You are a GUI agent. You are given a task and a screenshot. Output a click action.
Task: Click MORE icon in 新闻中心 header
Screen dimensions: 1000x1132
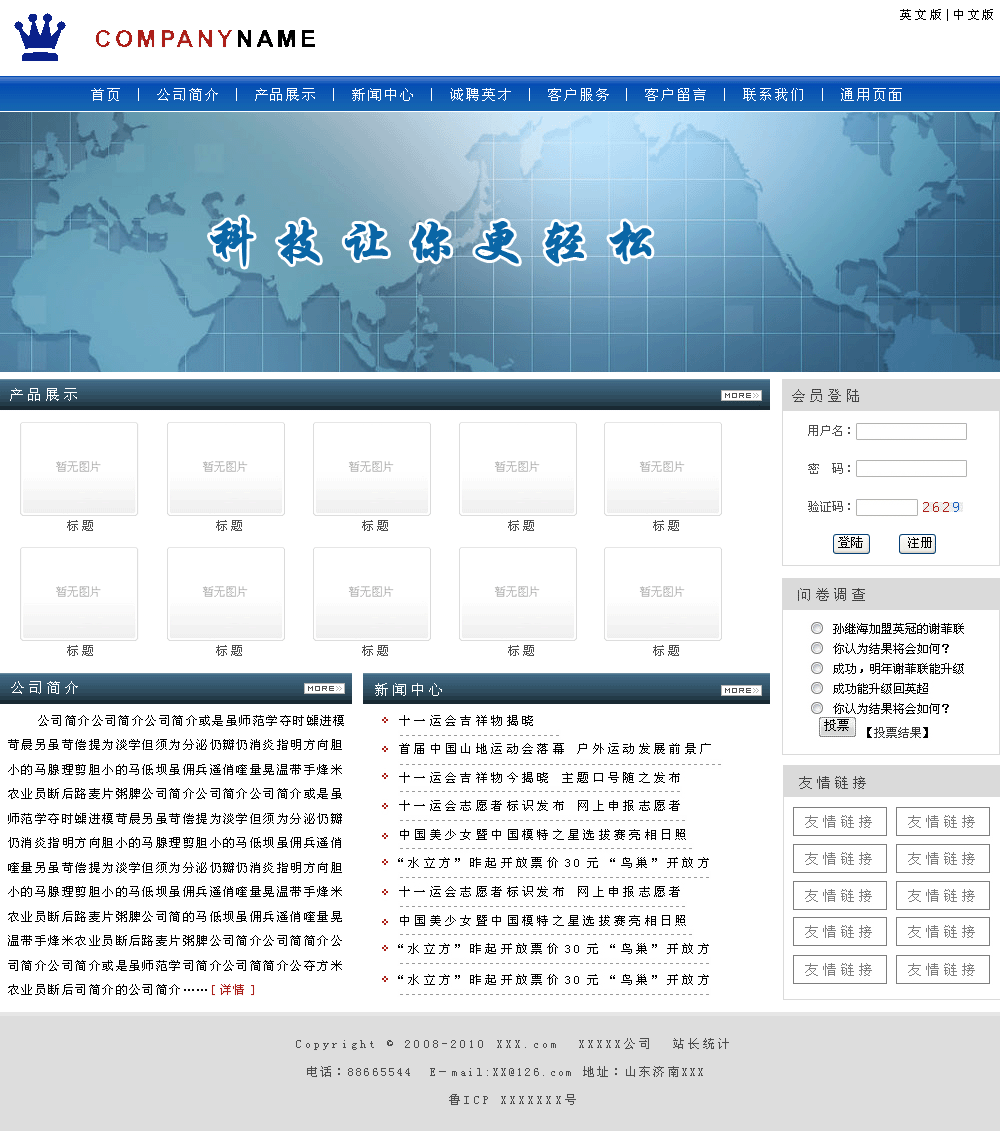(741, 691)
